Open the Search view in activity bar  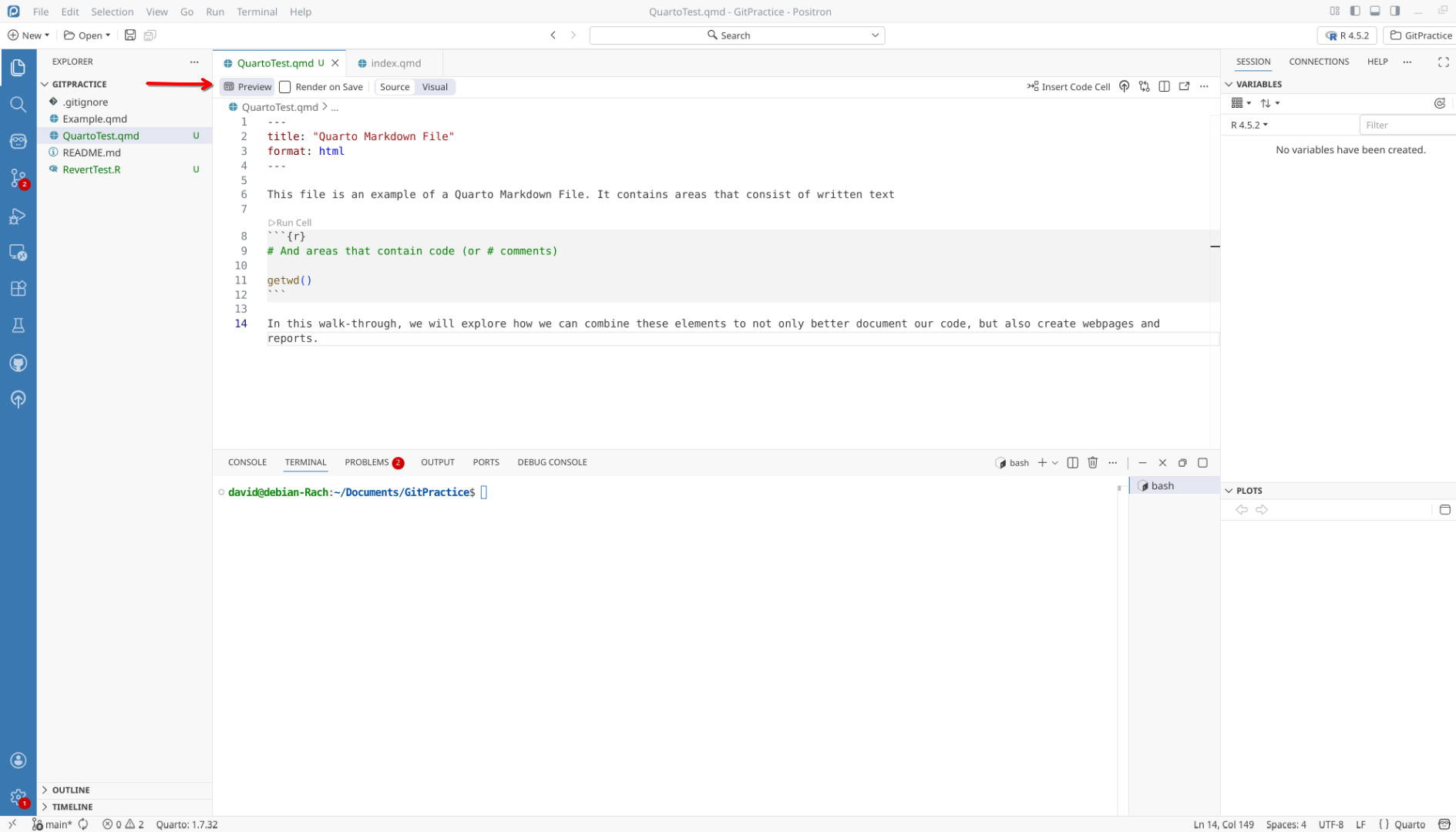pos(18,105)
